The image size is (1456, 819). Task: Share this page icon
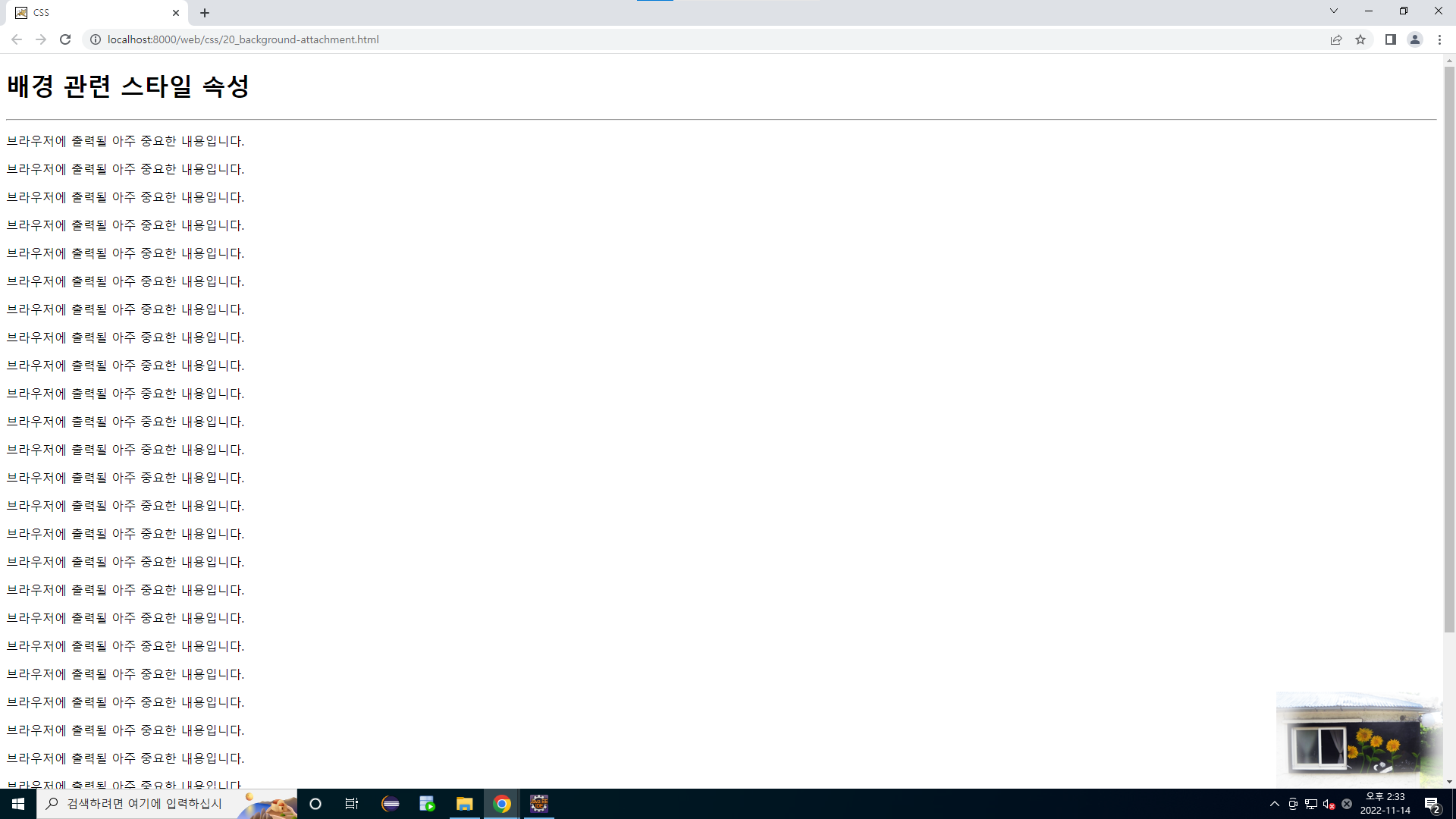click(x=1336, y=39)
